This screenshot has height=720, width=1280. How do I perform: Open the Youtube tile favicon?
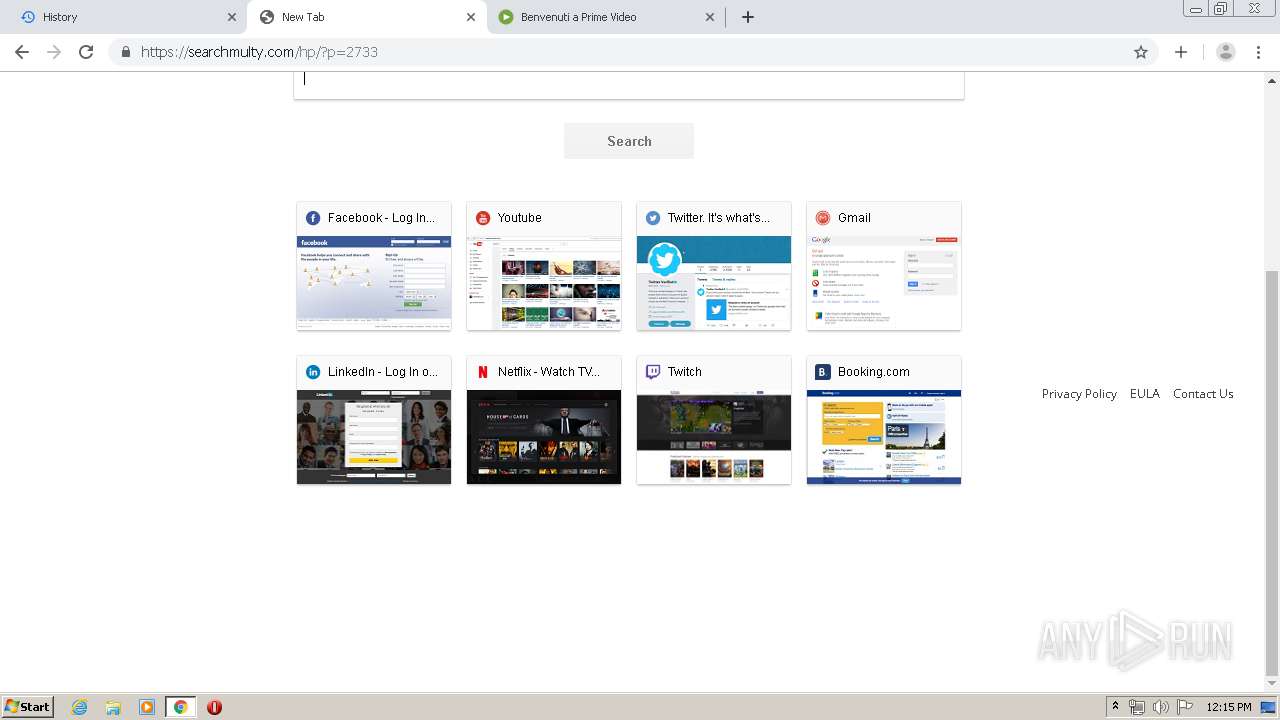[483, 218]
